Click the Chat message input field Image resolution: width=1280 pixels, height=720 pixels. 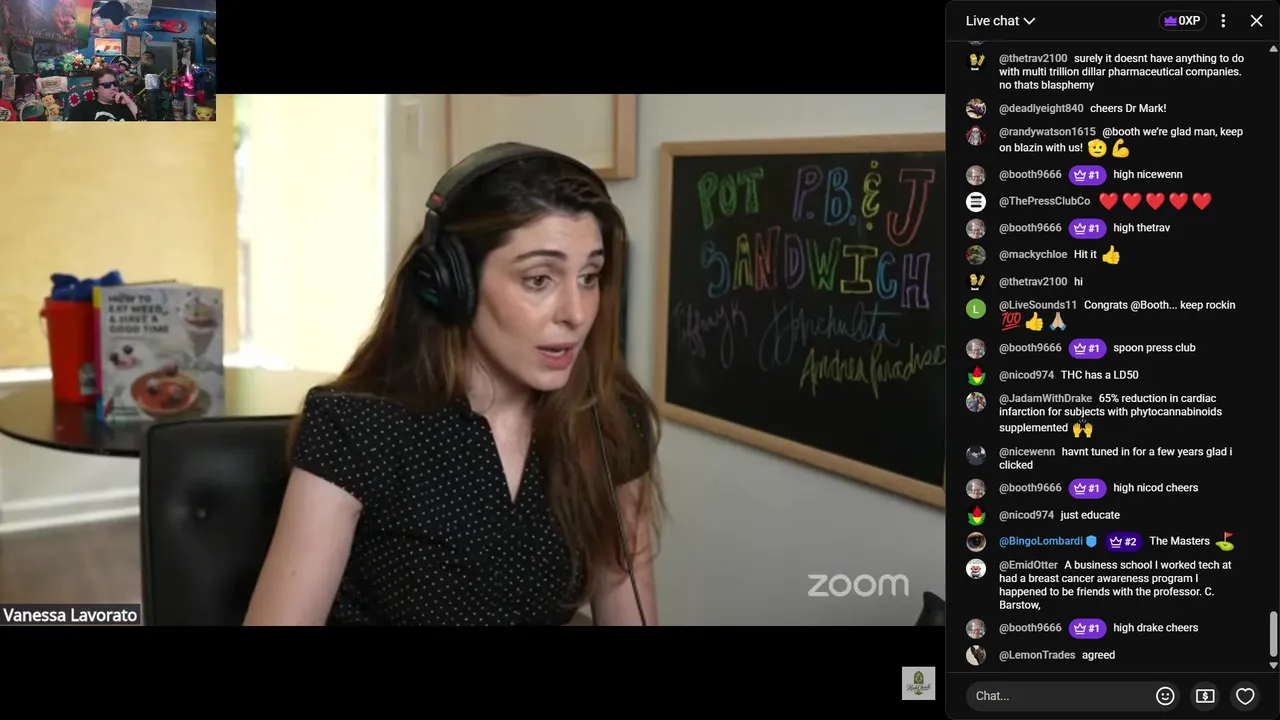(1060, 696)
